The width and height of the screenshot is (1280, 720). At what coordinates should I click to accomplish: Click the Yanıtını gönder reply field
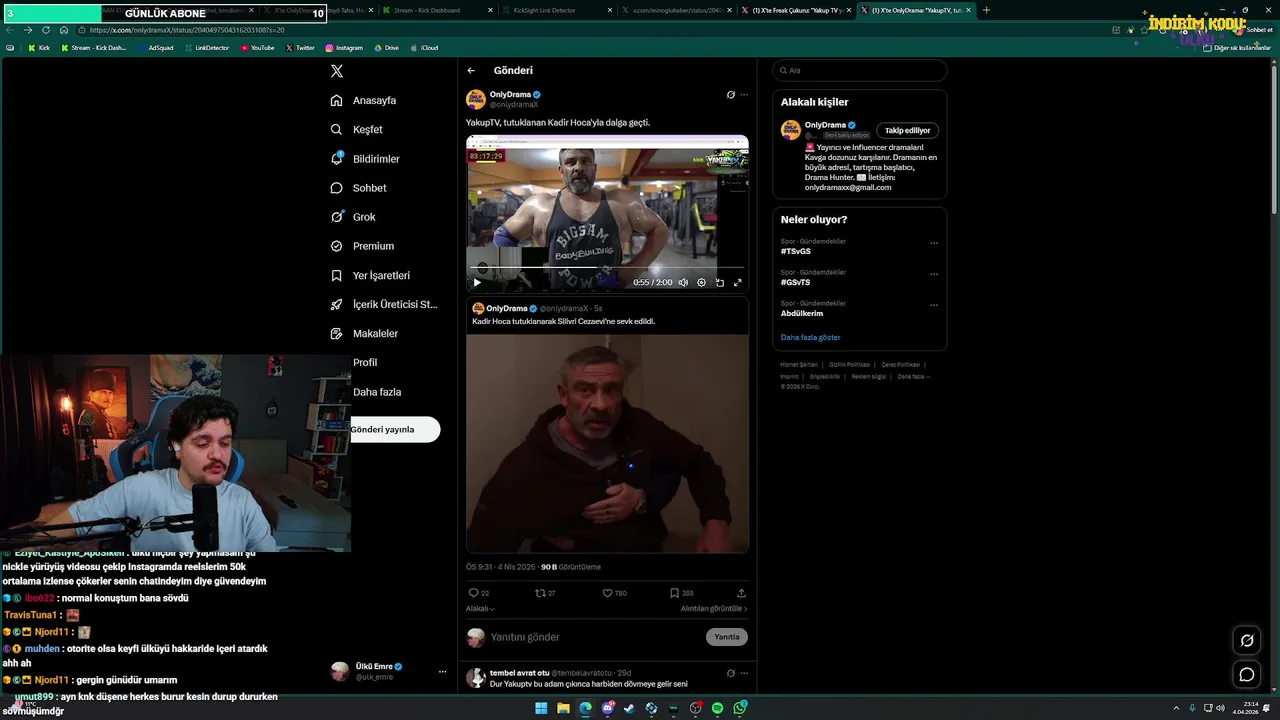point(595,637)
